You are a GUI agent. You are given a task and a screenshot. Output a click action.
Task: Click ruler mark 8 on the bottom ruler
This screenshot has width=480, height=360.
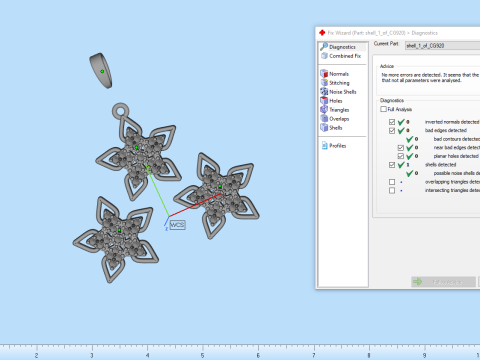coord(369,355)
